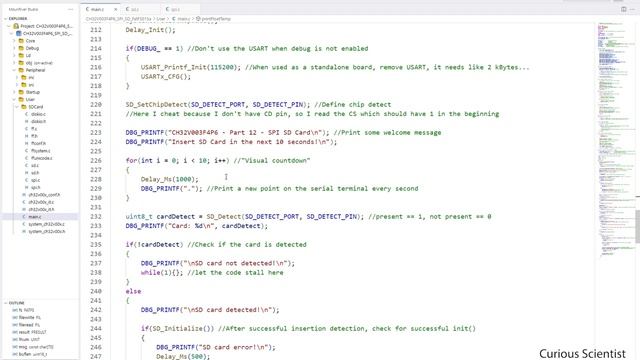Click the Debug folder icon
Screen dimensions: 640x360
21,48
